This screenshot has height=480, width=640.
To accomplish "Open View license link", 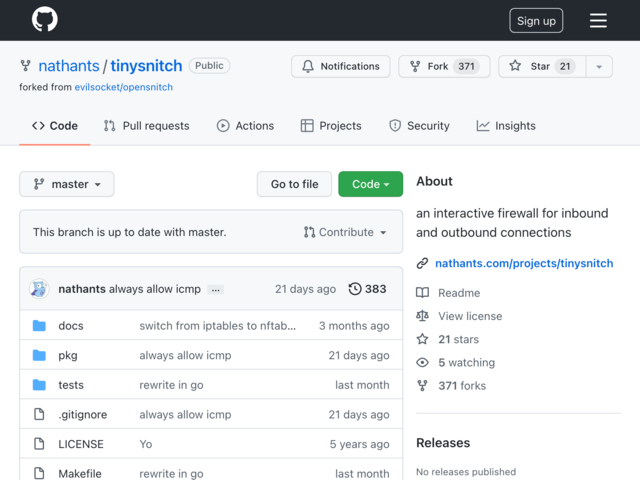I will (470, 316).
